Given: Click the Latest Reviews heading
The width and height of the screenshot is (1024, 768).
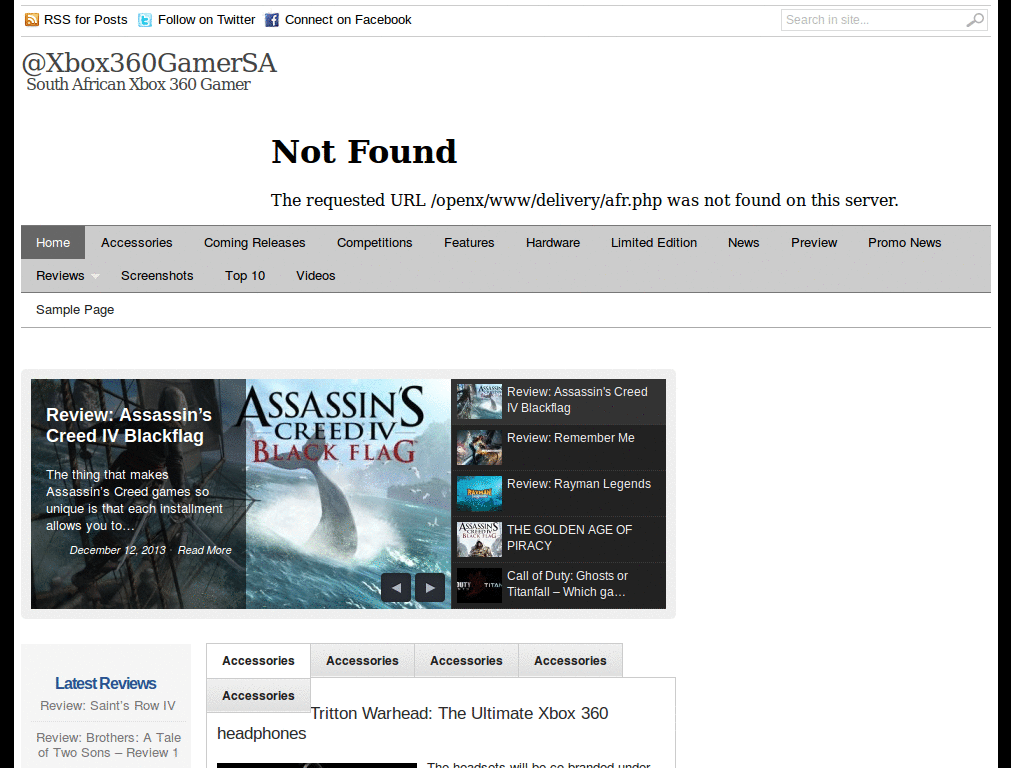Looking at the screenshot, I should (x=106, y=683).
